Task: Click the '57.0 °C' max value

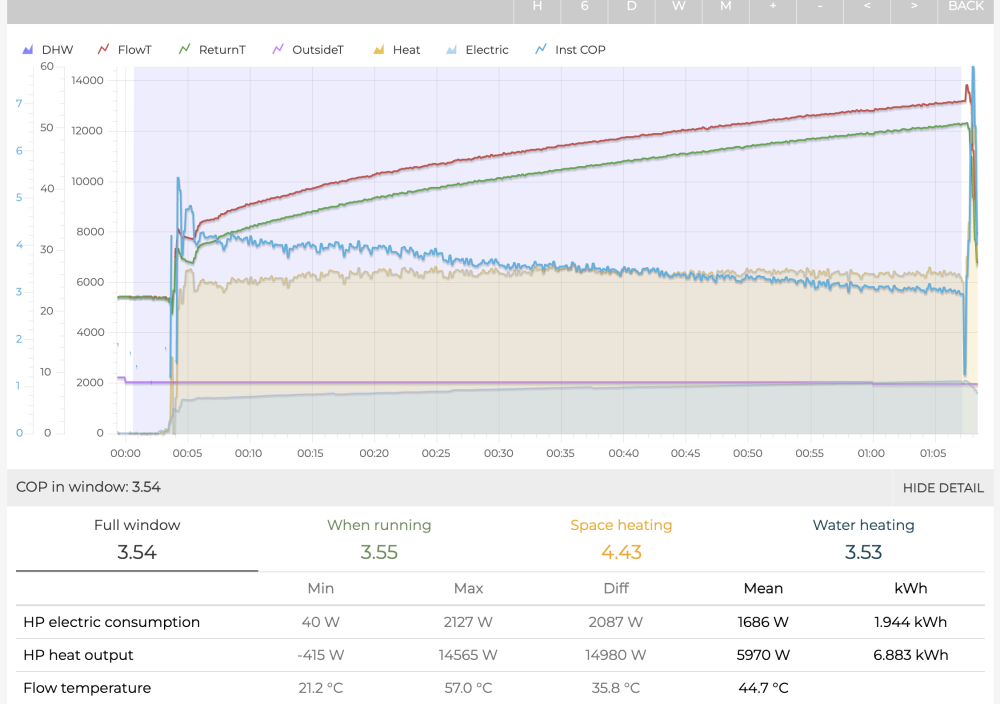Action: [468, 688]
